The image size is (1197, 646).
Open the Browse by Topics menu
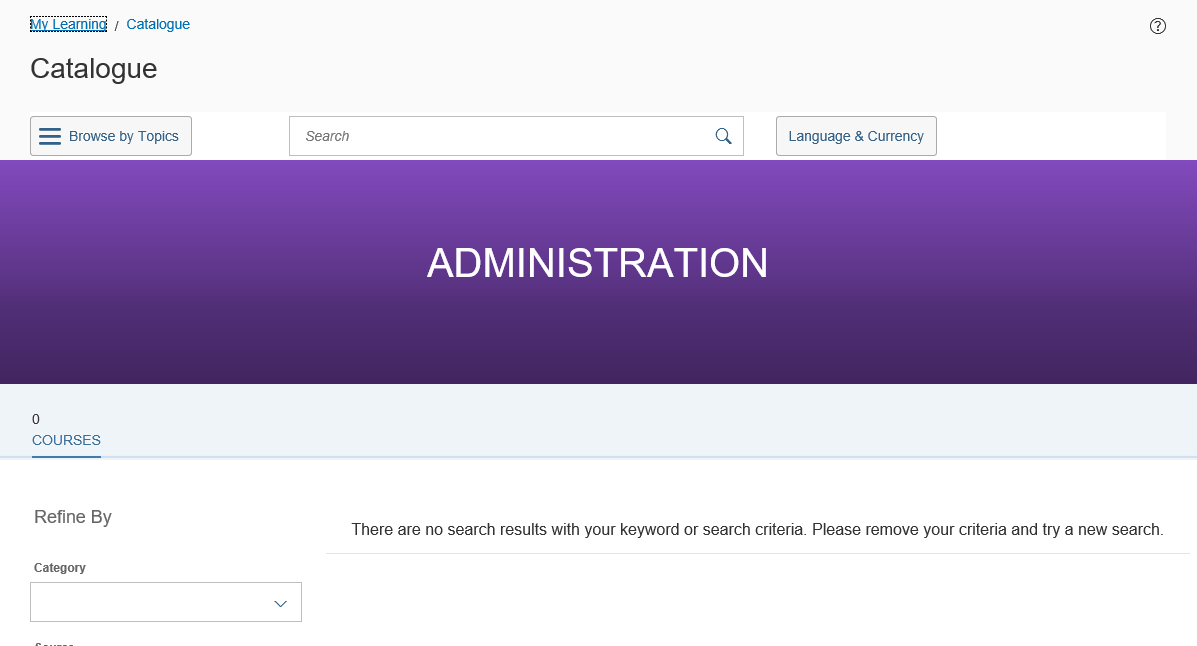pos(111,136)
